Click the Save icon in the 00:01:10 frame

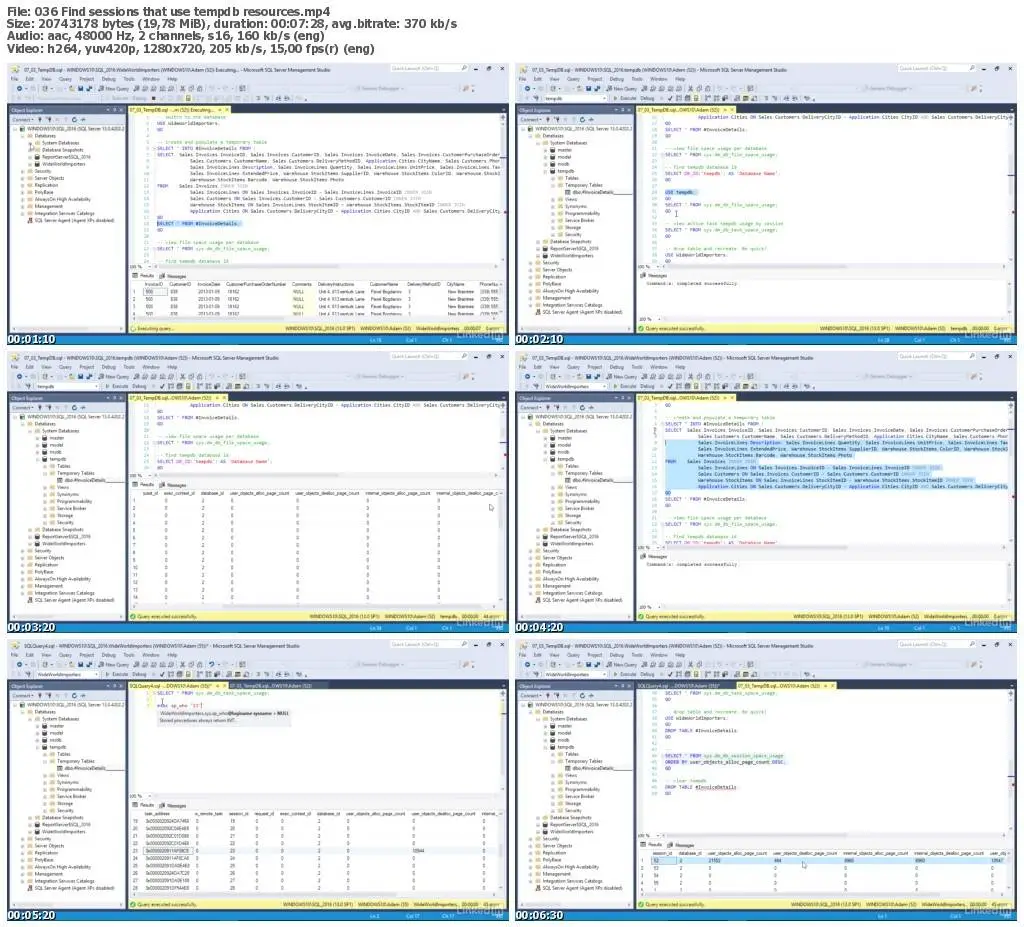coord(80,88)
